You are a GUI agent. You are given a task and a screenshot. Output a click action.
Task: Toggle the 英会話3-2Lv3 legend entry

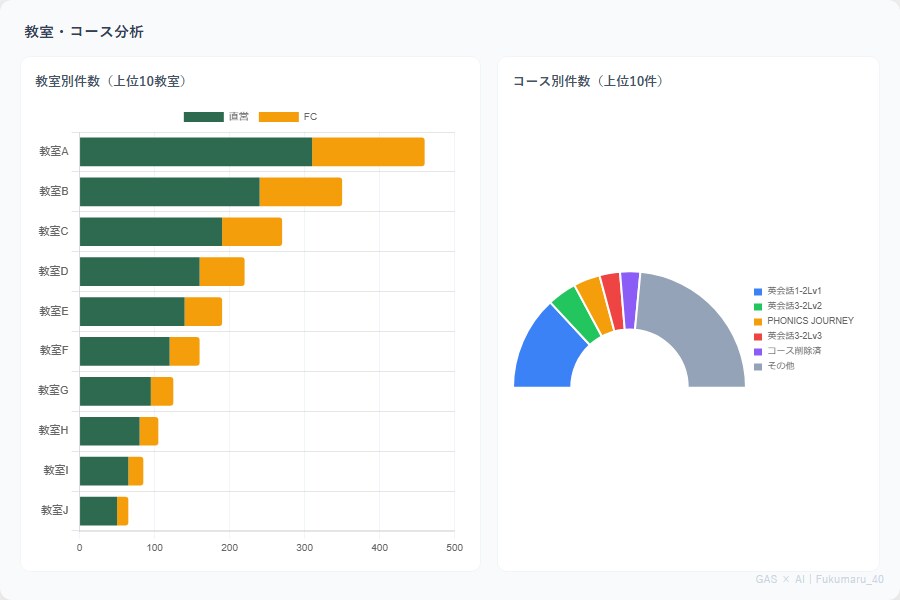tap(788, 336)
